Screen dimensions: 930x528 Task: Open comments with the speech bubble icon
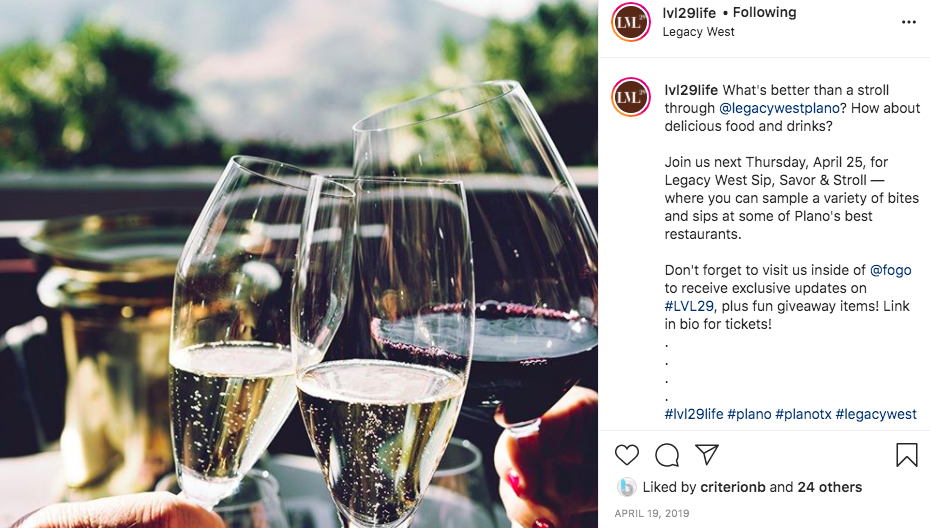coord(667,455)
